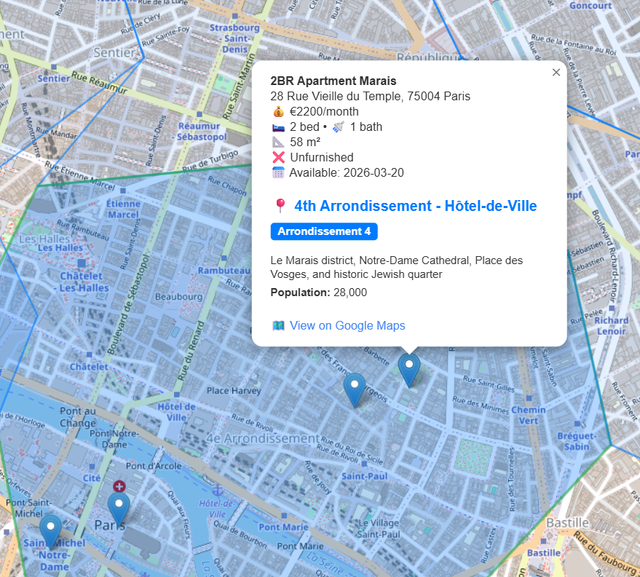Click the Le Village Saint-Paul label

pos(378,528)
